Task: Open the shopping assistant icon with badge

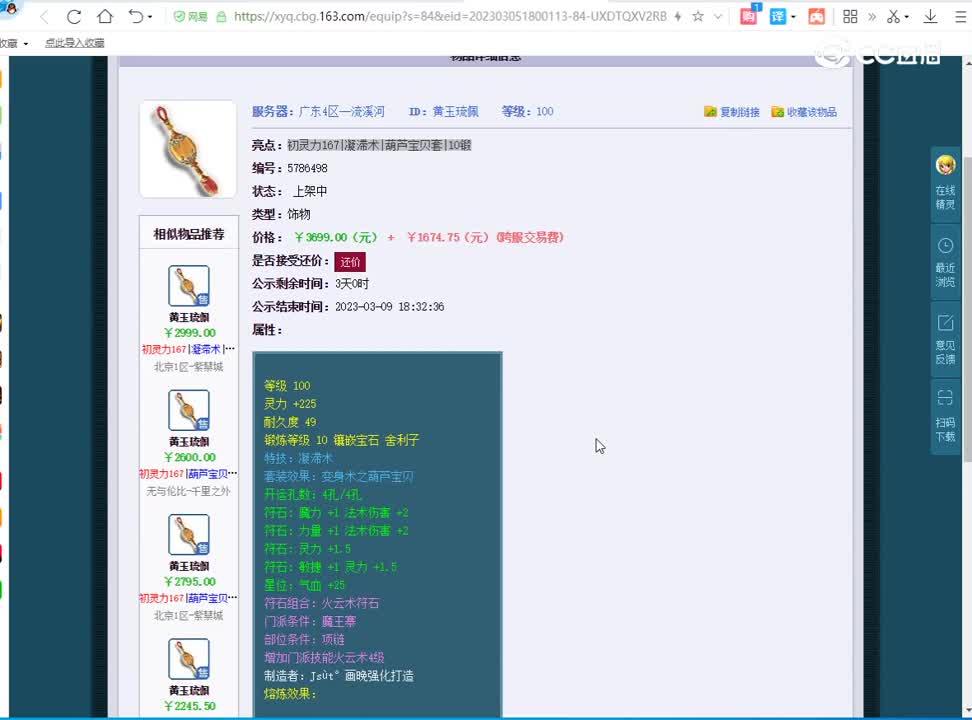Action: (749, 15)
